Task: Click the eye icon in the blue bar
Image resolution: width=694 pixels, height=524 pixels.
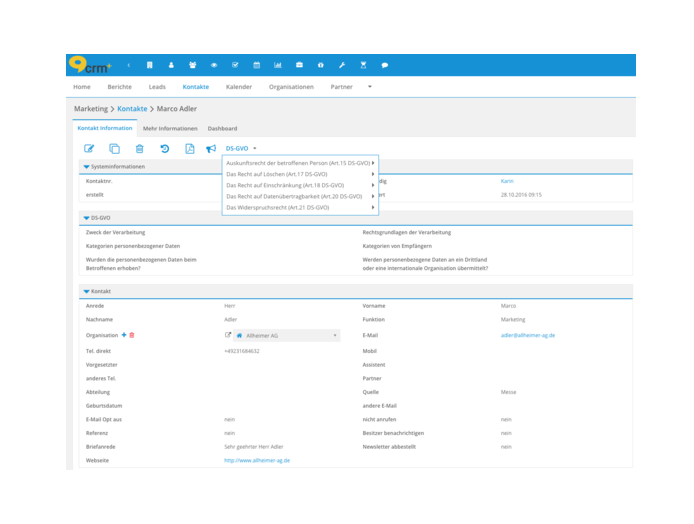Action: click(x=214, y=65)
